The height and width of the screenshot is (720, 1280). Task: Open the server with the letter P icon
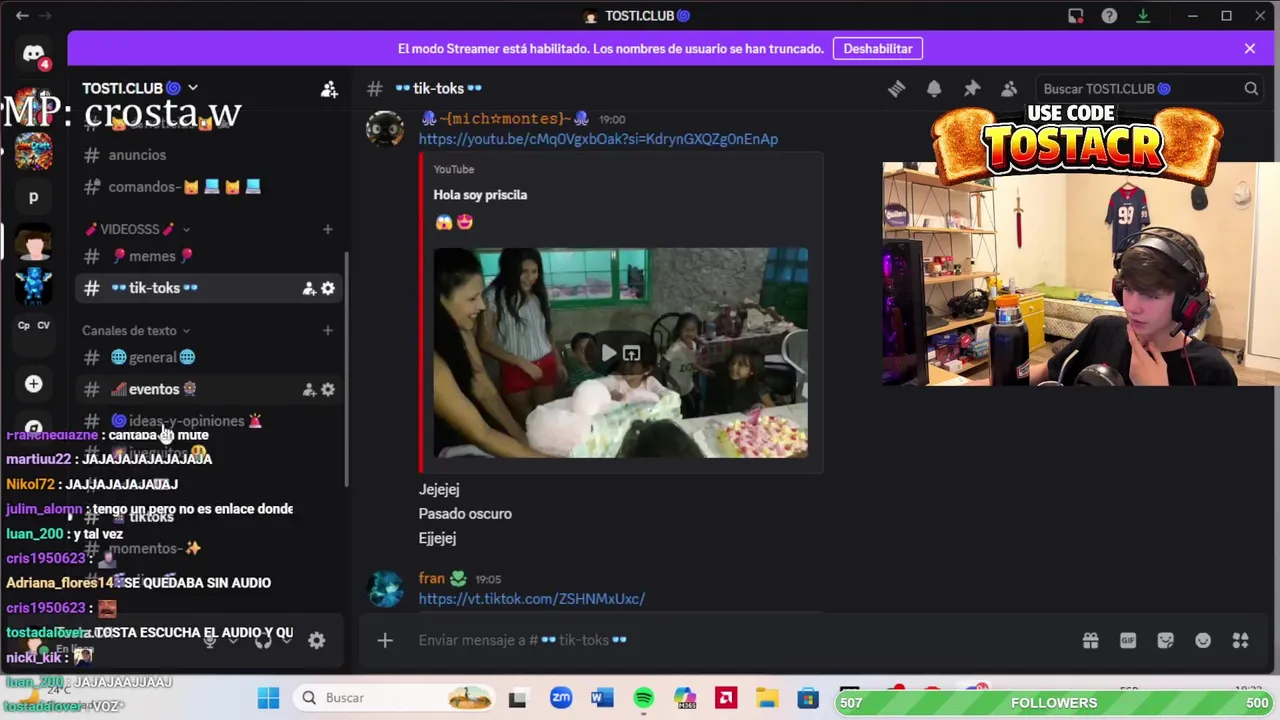[33, 197]
